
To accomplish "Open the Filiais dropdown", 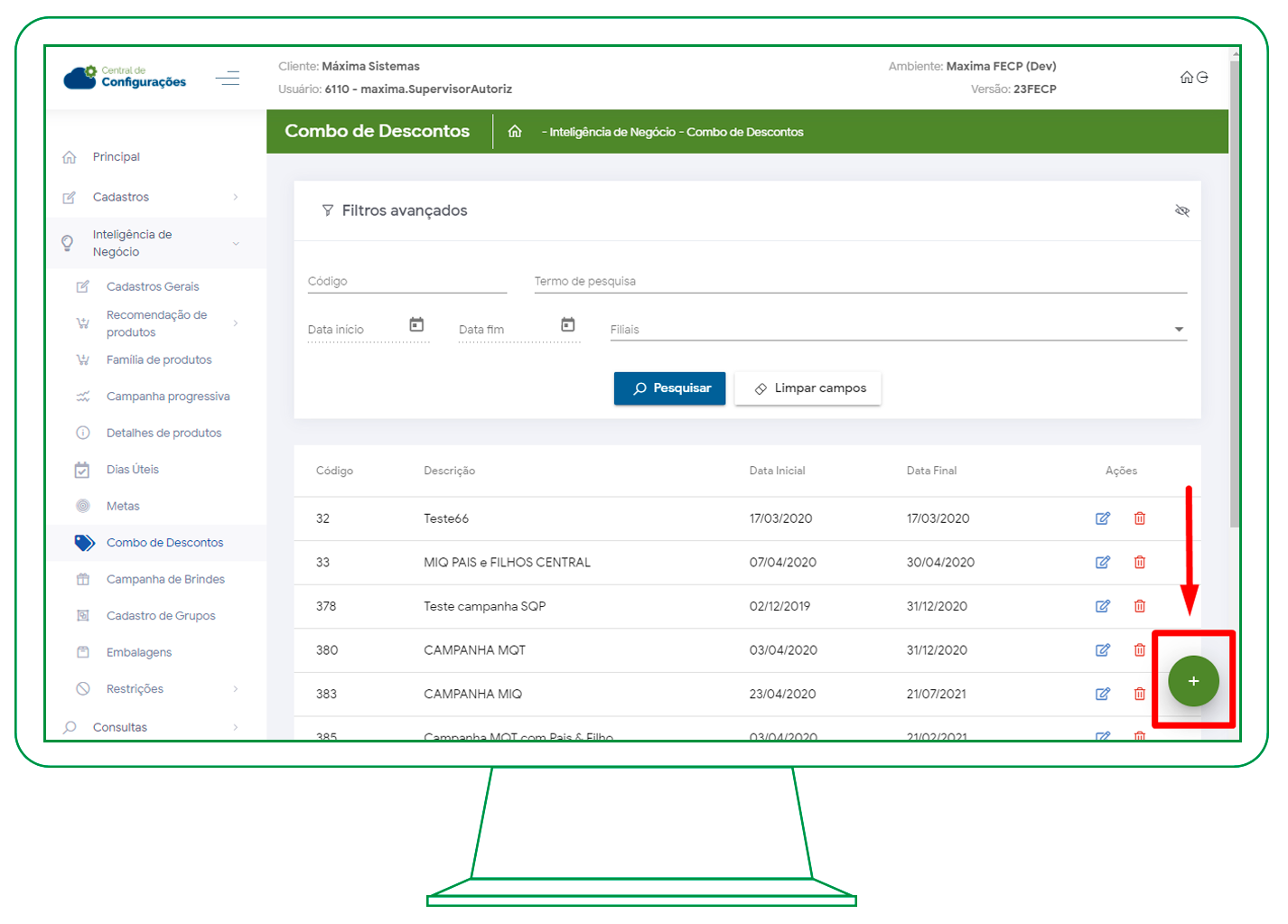I will 1178,330.
